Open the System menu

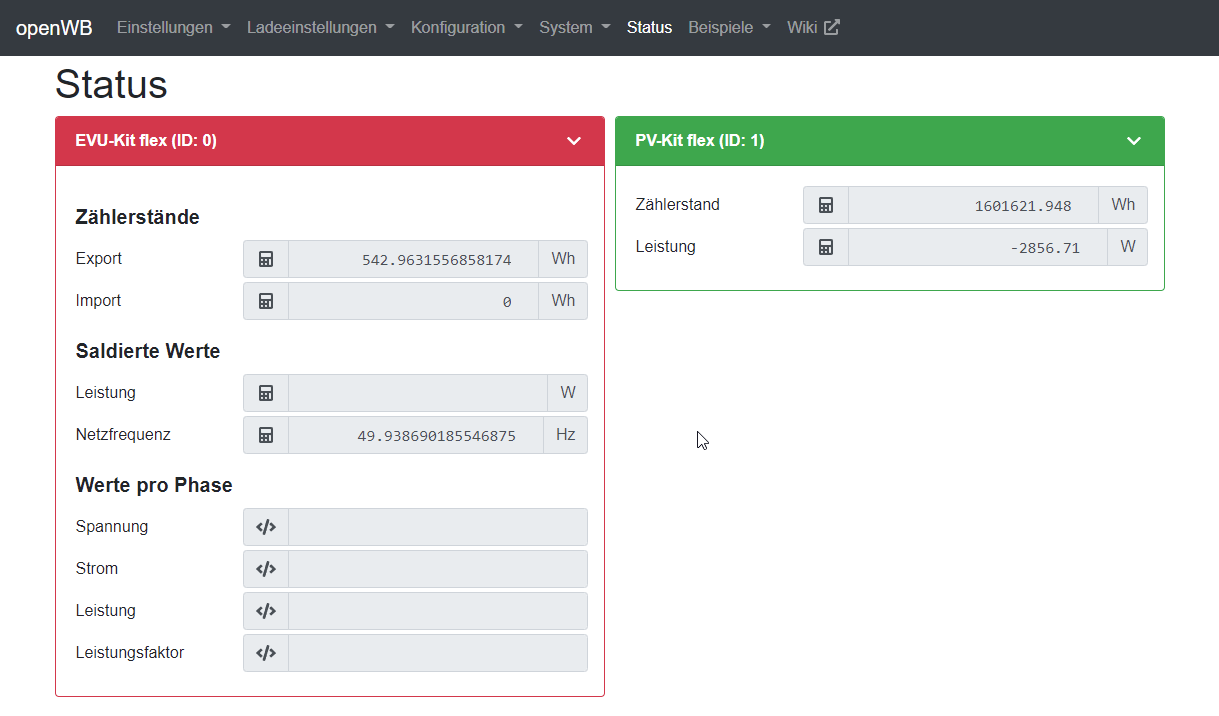(574, 28)
